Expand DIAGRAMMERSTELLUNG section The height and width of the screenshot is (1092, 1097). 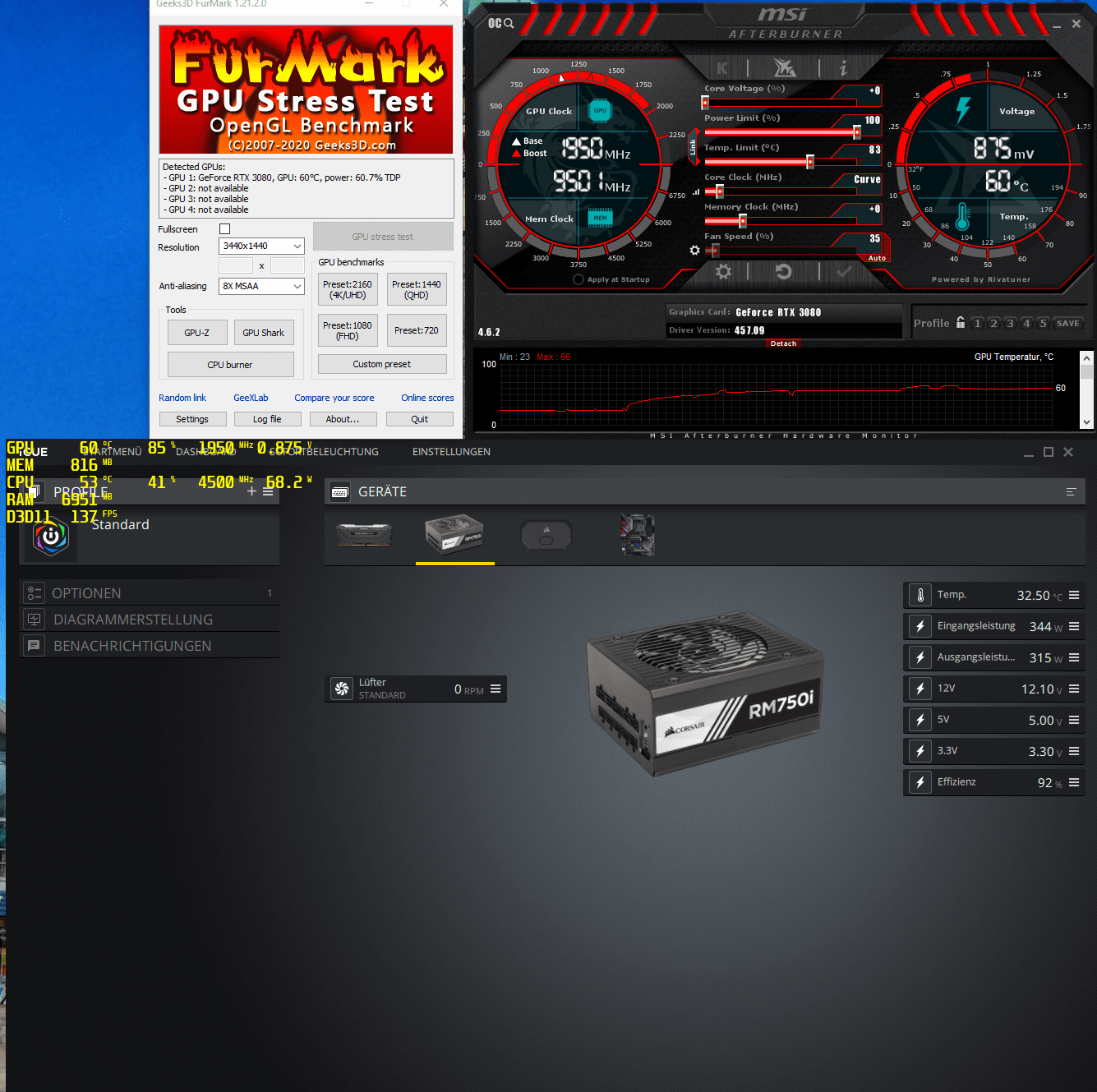pyautogui.click(x=149, y=620)
